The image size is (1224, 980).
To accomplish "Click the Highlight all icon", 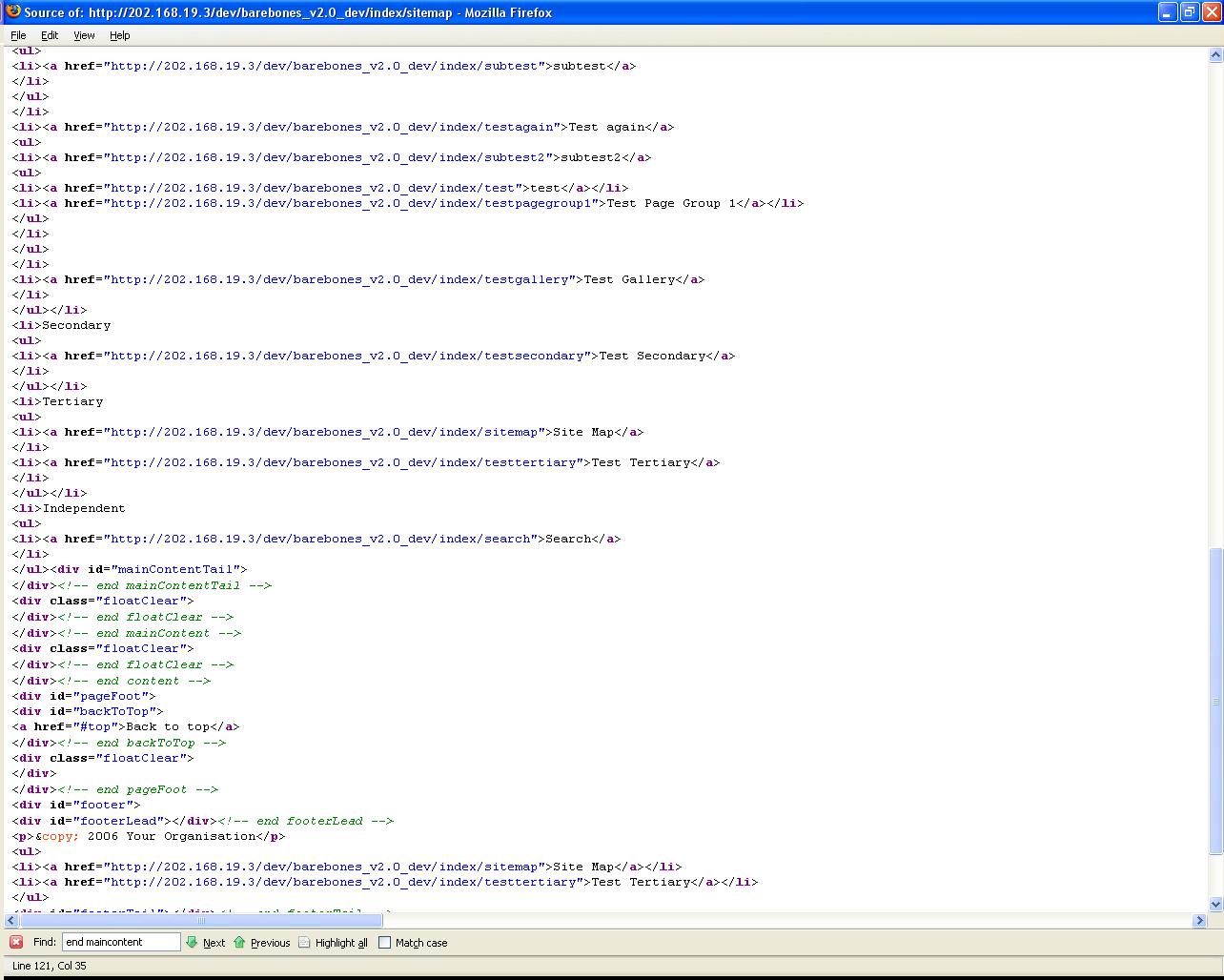I will pos(304,943).
